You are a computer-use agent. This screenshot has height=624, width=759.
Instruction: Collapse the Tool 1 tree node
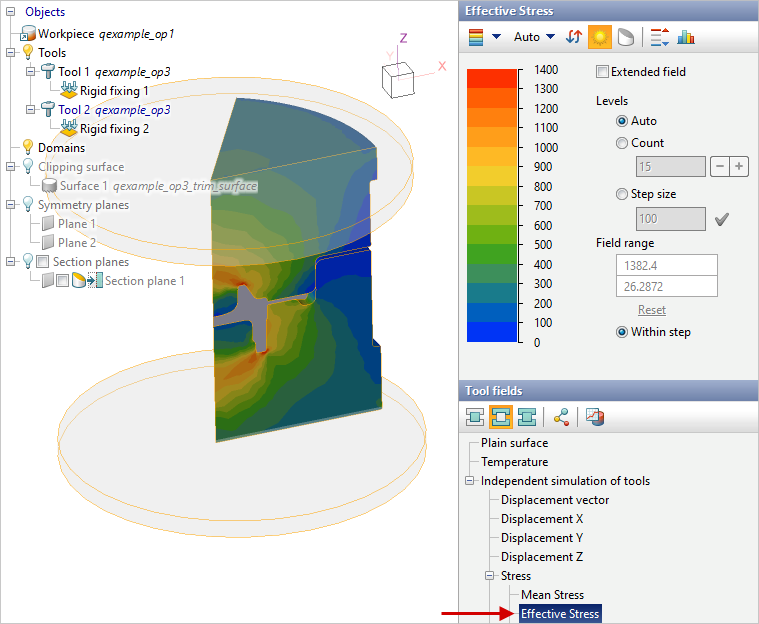[32, 72]
